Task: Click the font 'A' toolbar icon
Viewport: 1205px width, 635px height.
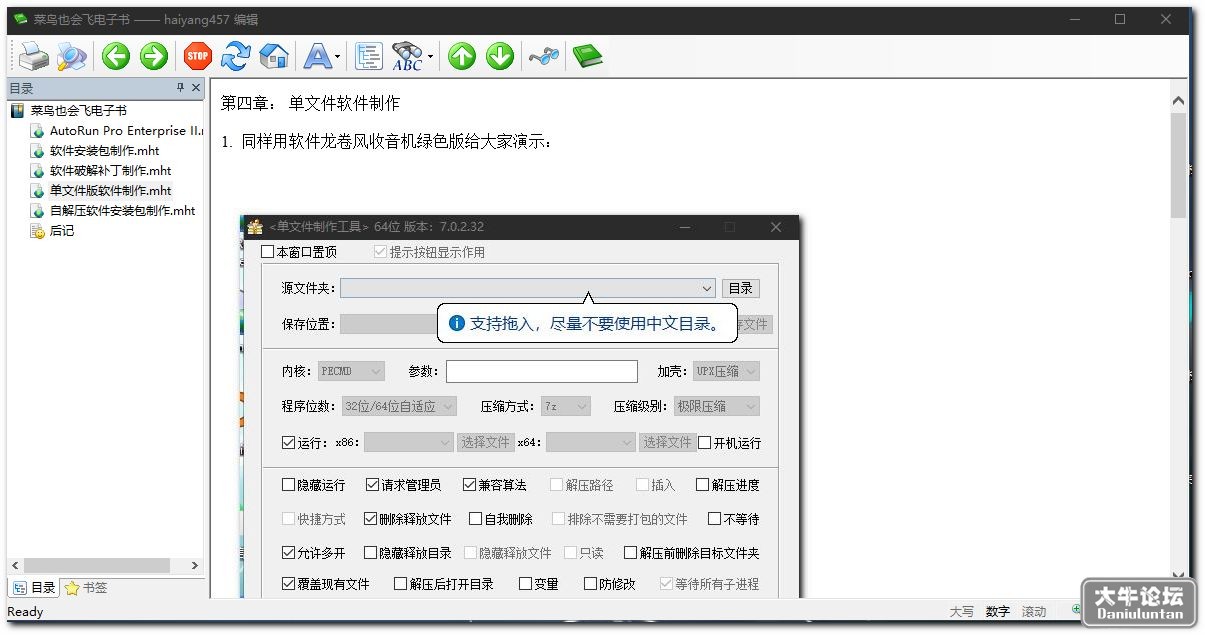Action: [x=317, y=56]
